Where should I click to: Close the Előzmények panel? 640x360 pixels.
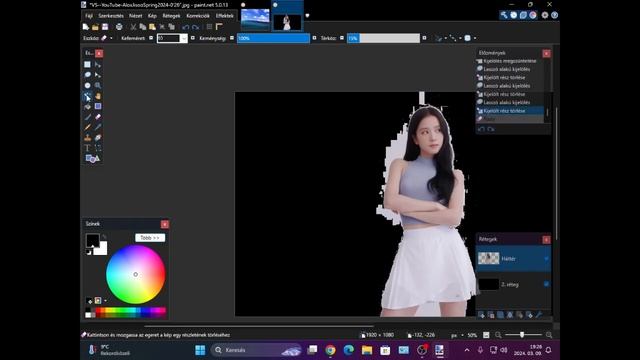click(x=546, y=53)
